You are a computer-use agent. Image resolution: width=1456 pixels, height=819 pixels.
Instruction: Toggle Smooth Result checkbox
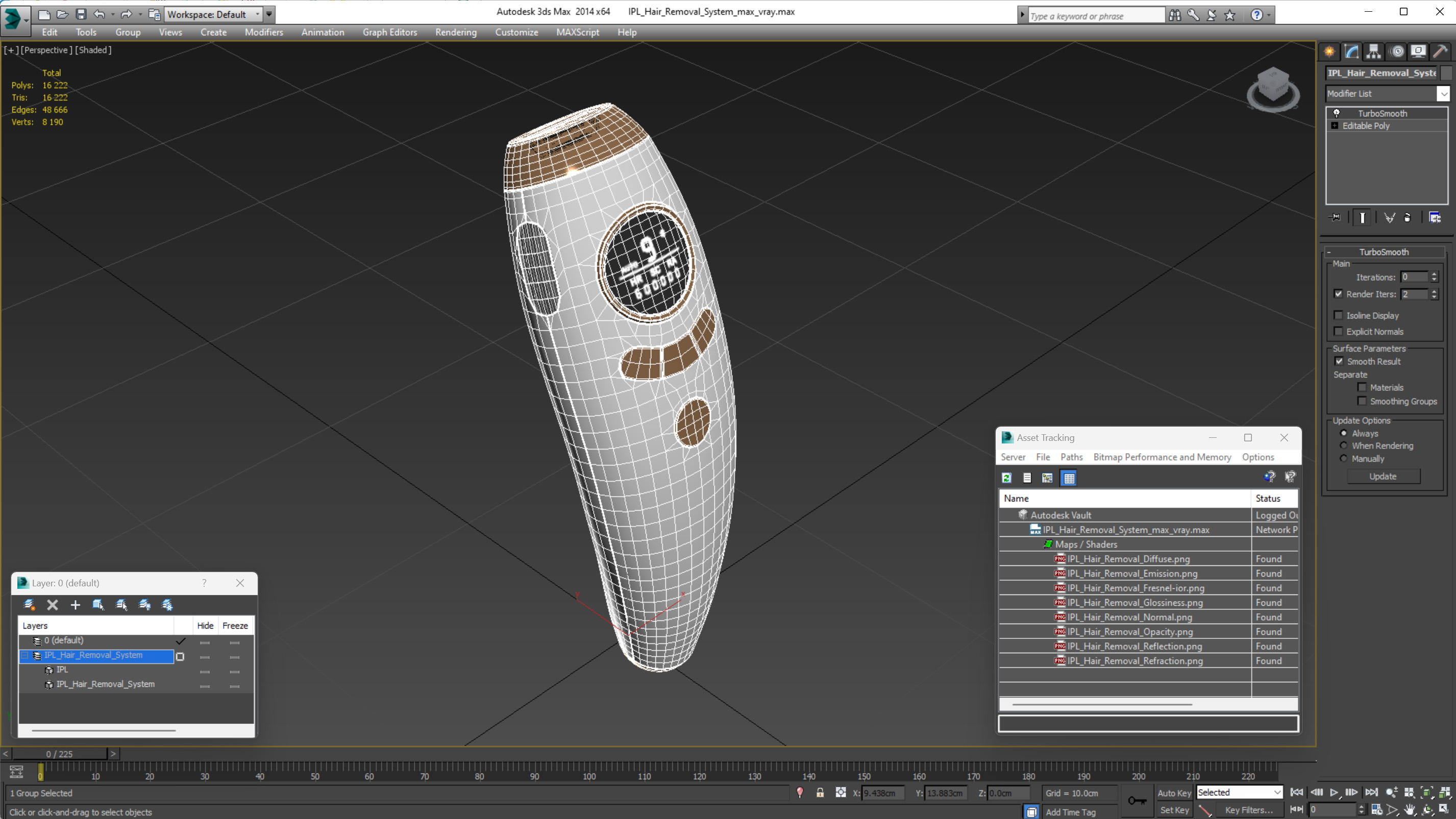tap(1340, 361)
